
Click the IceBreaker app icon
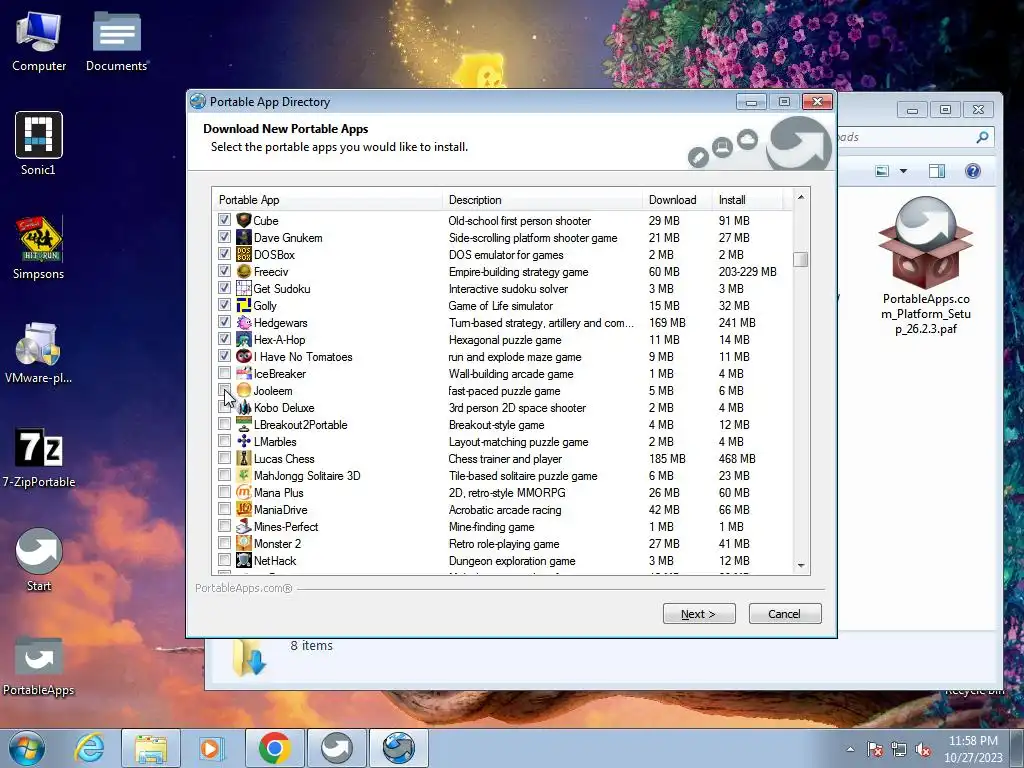pyautogui.click(x=244, y=374)
